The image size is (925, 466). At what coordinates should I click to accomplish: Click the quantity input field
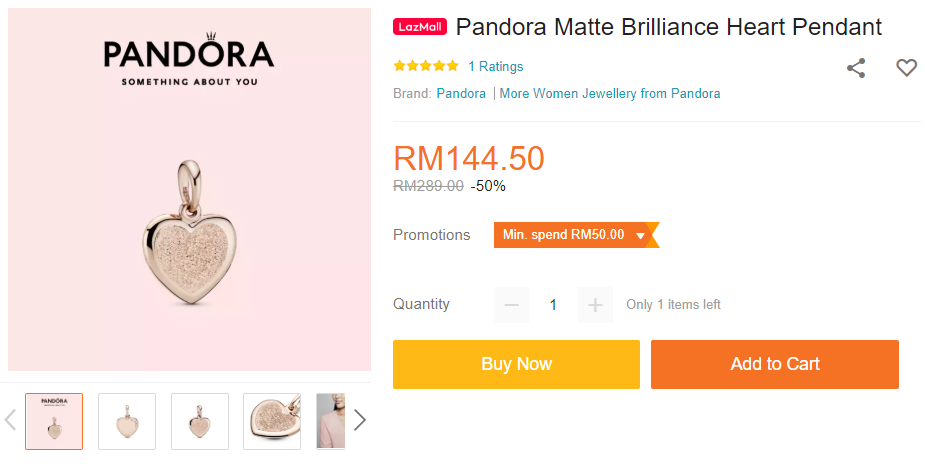click(553, 305)
